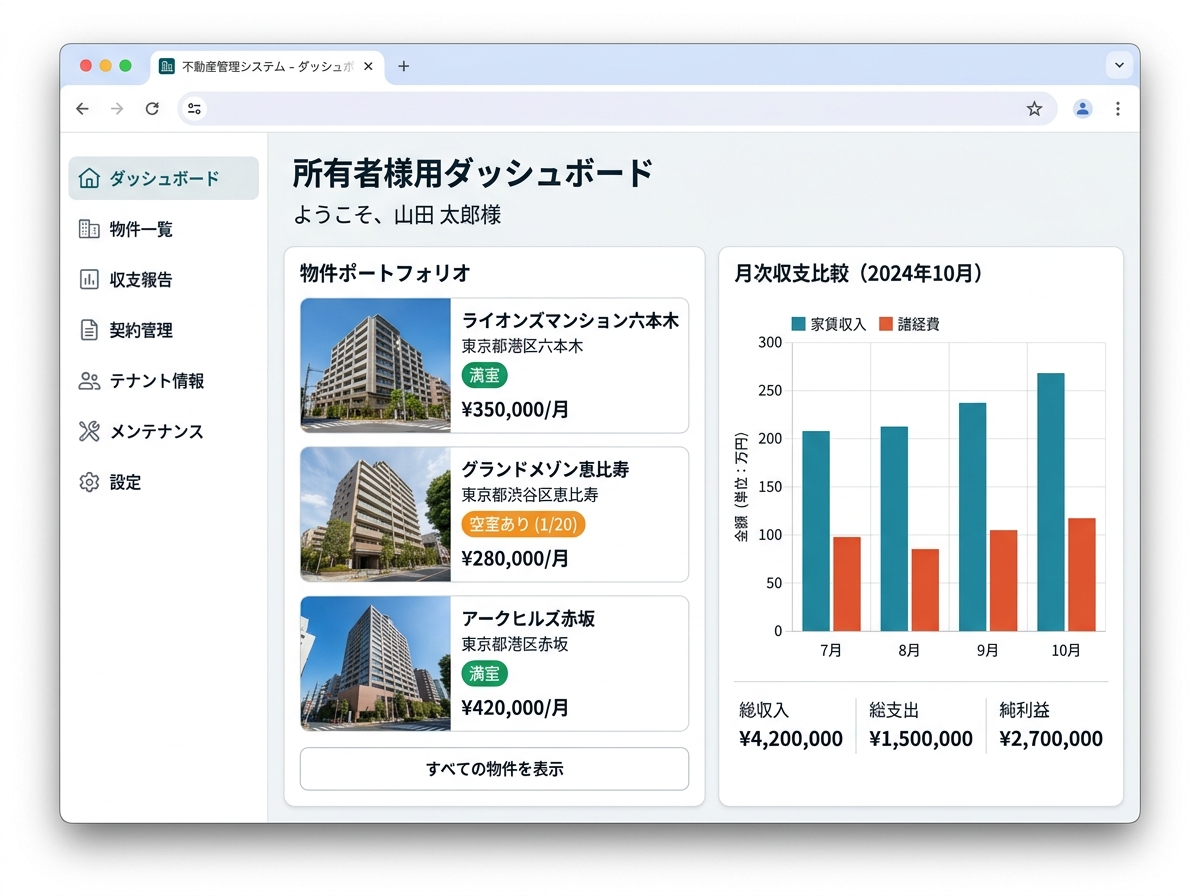1200x896 pixels.
Task: Select the メンテナンス wrench icon
Action: (x=88, y=431)
